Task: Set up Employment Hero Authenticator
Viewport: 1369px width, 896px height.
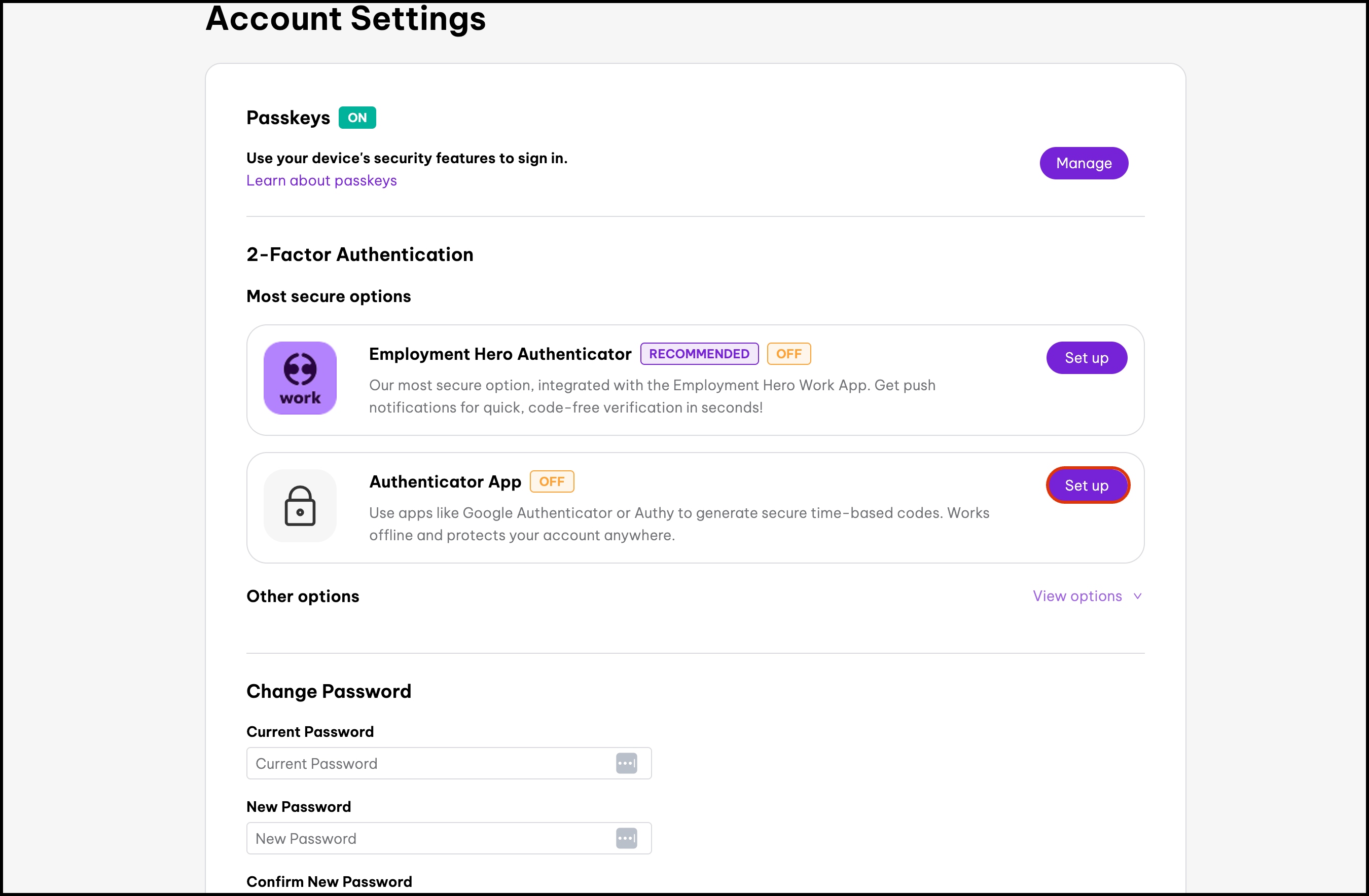Action: pyautogui.click(x=1086, y=358)
